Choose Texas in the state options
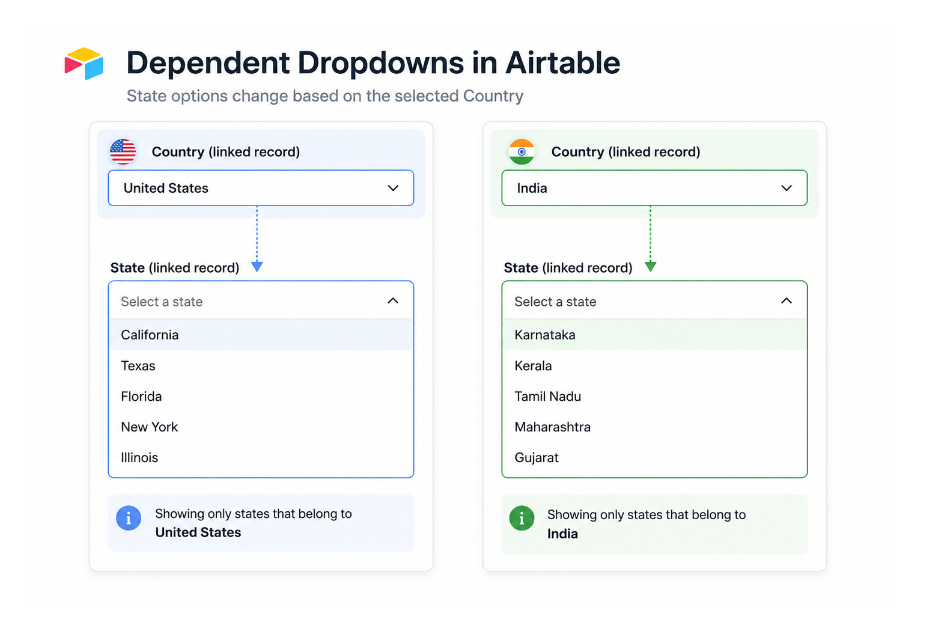925x636 pixels. [x=261, y=365]
